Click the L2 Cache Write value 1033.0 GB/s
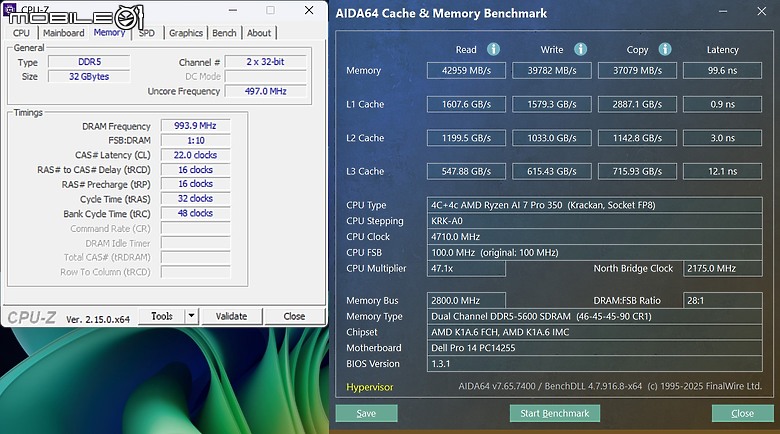 [x=552, y=138]
